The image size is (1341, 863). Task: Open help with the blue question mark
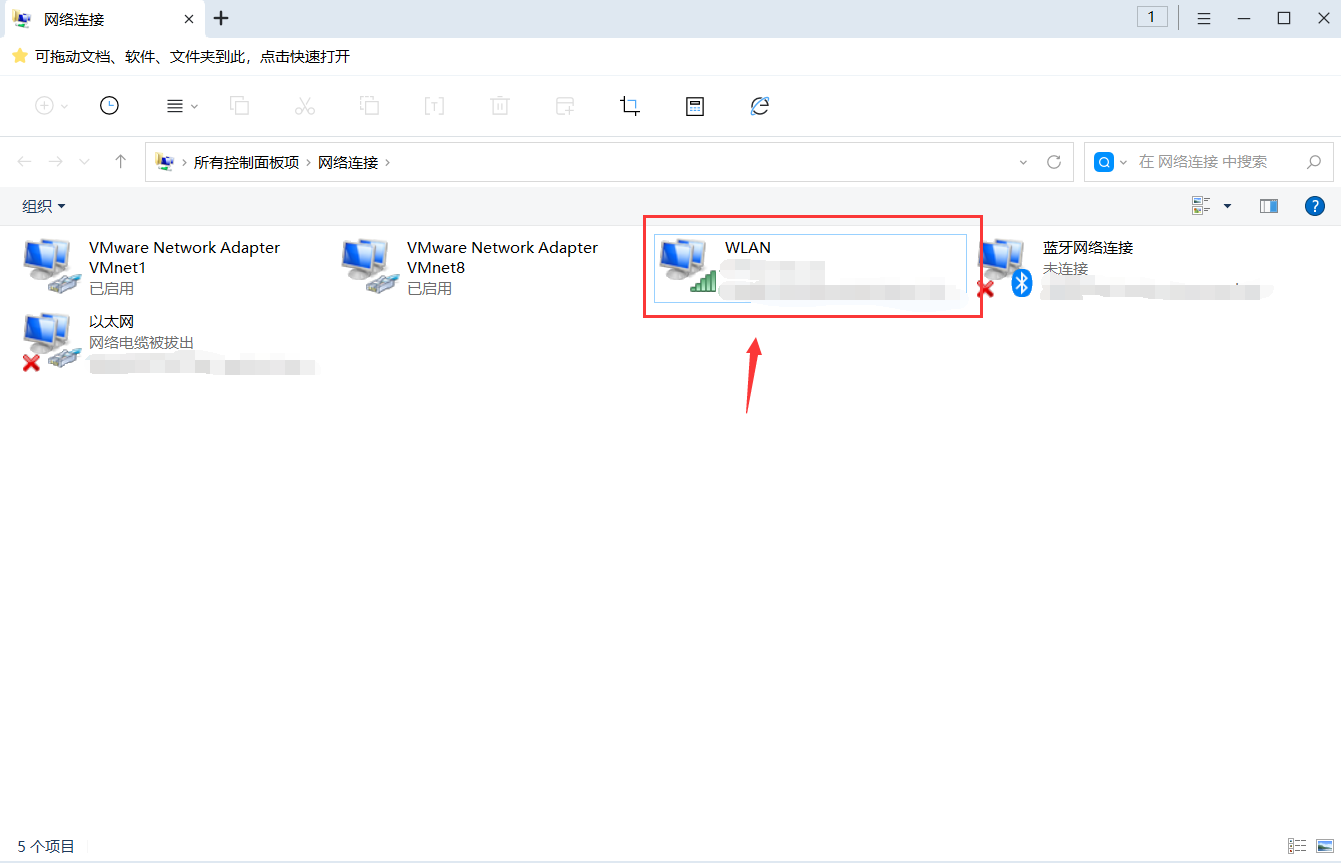[x=1315, y=206]
